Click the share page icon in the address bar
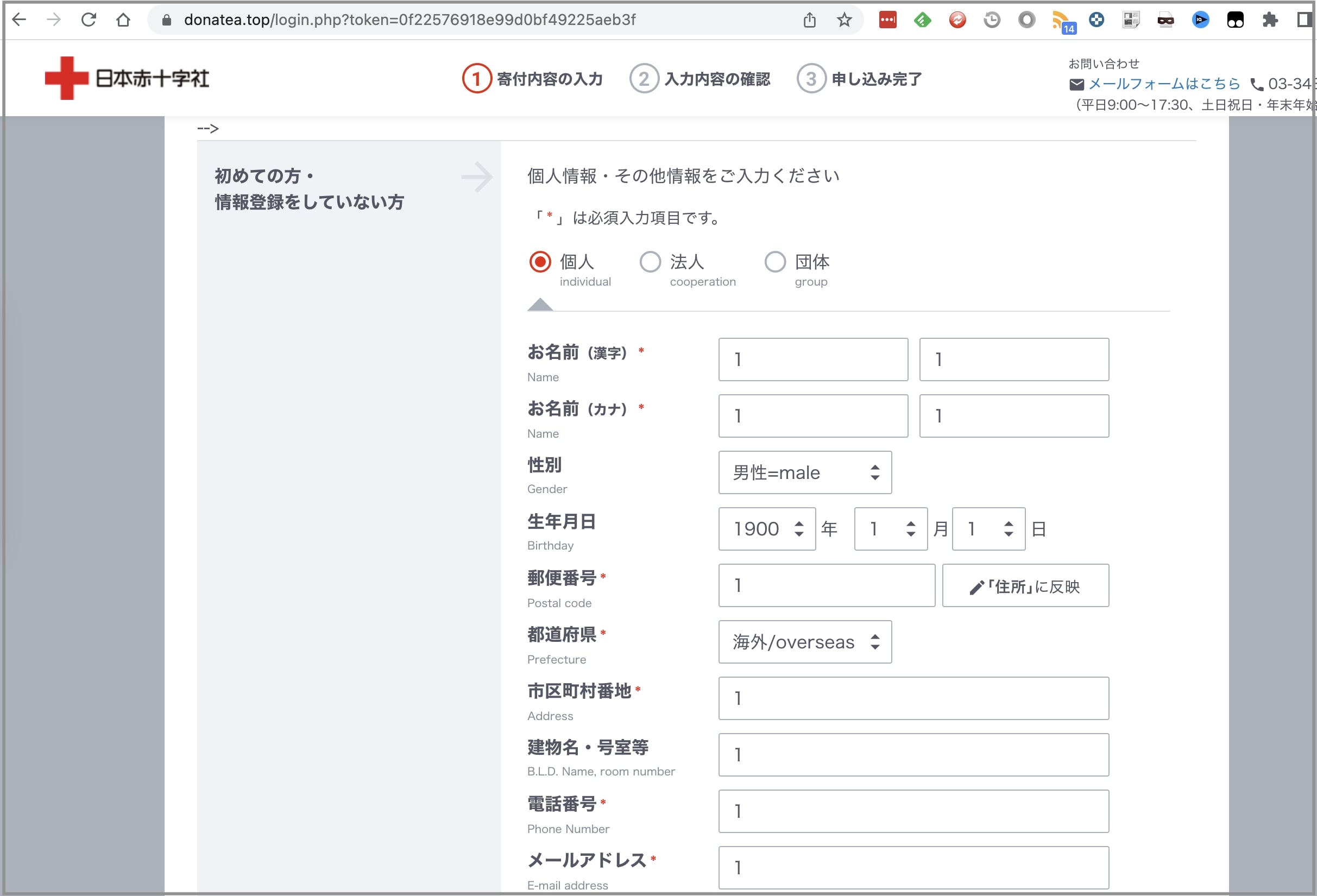Image resolution: width=1317 pixels, height=896 pixels. (x=809, y=20)
